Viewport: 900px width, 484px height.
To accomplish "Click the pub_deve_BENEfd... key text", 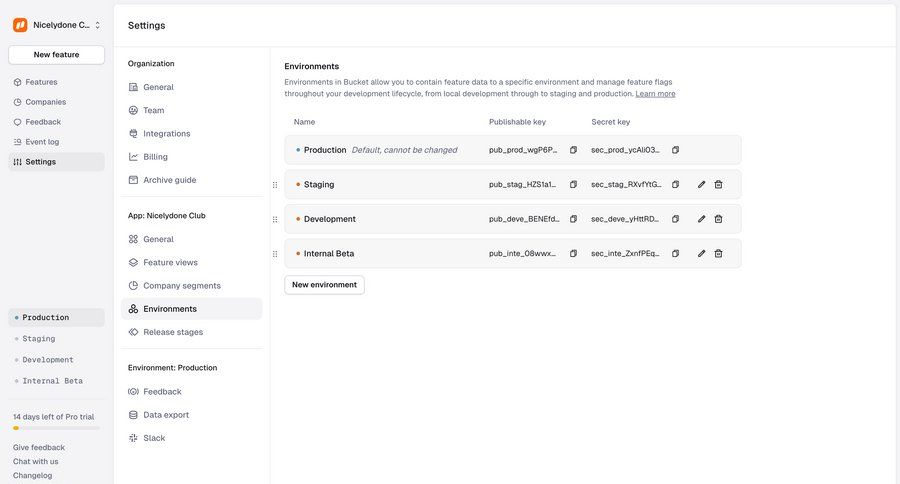I will tap(524, 219).
